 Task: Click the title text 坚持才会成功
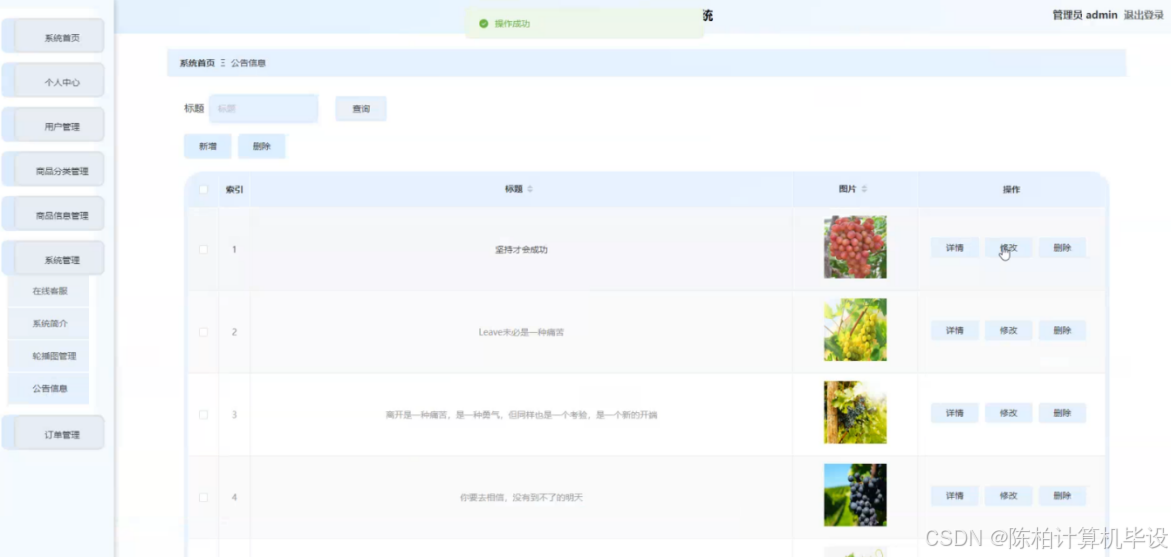pos(521,249)
